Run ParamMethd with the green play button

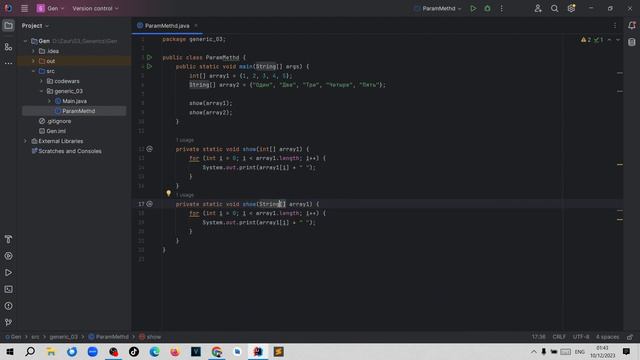tap(473, 8)
